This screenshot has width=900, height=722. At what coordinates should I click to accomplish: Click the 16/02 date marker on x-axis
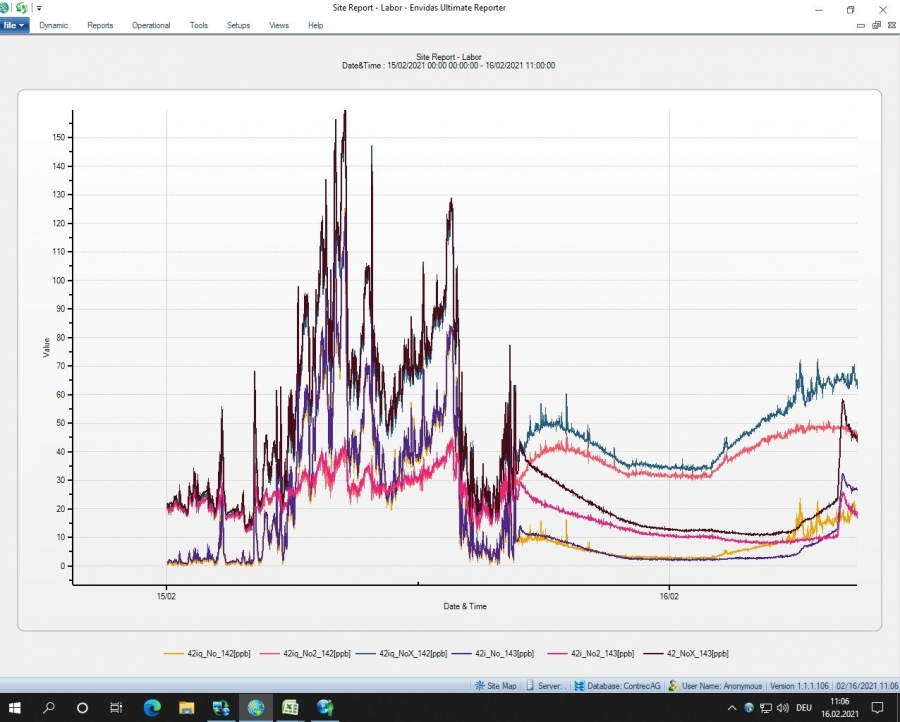669,595
